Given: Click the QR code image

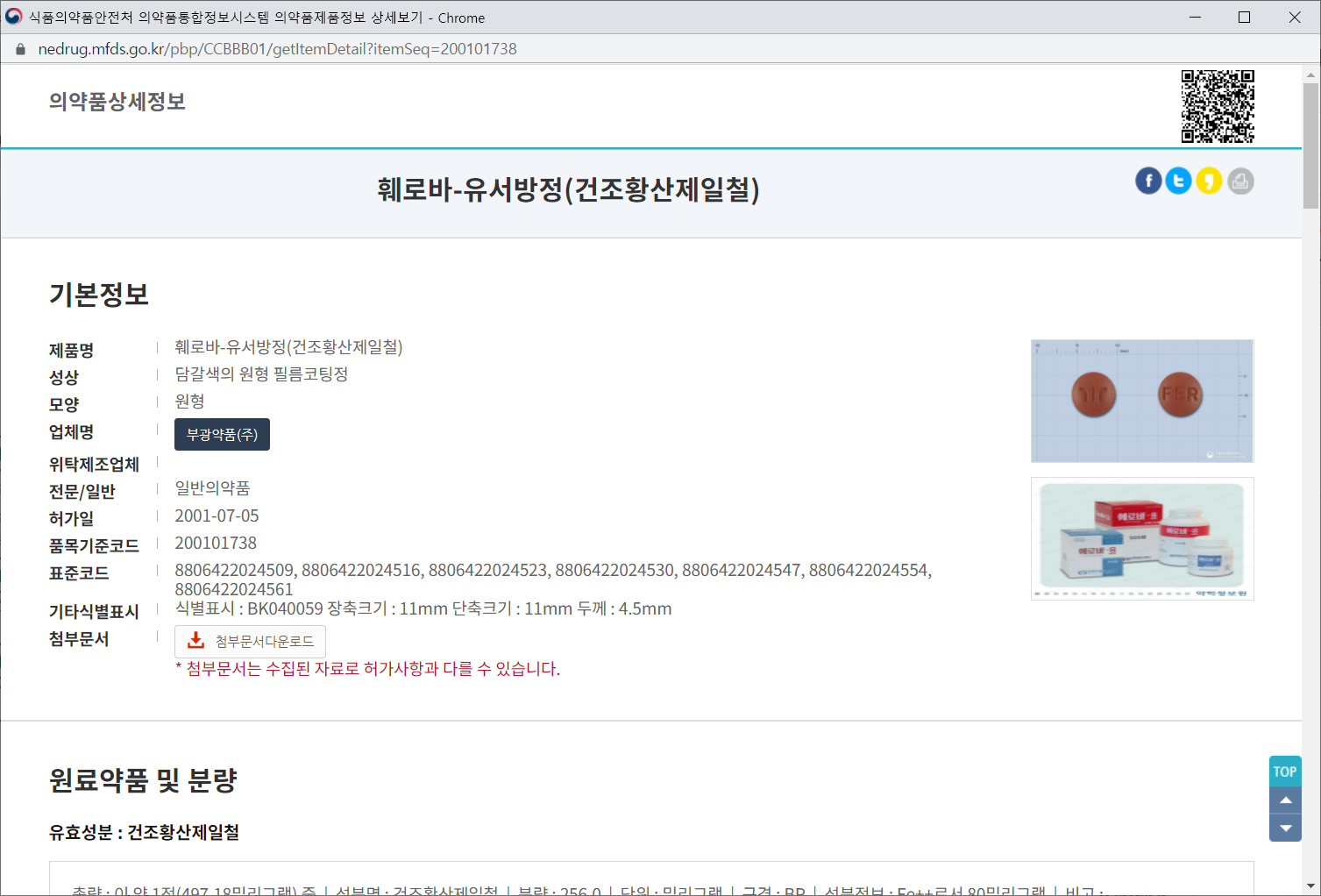Looking at the screenshot, I should point(1218,106).
